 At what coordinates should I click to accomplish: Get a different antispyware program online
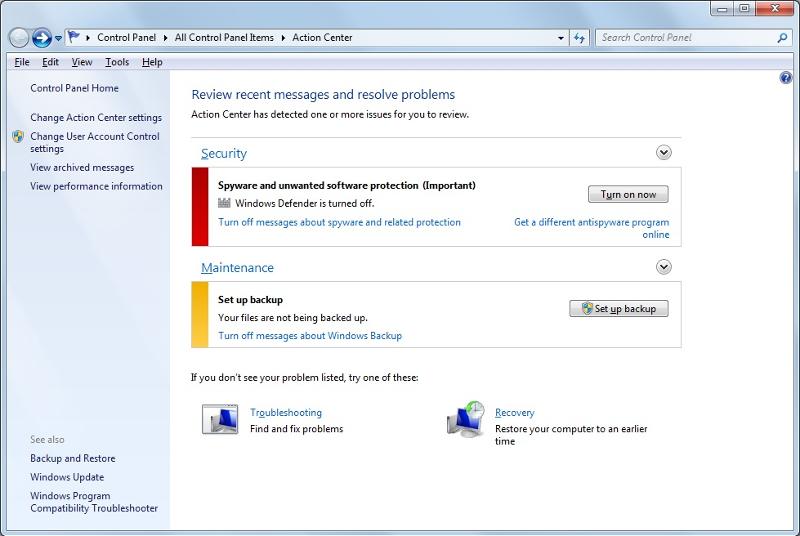(592, 228)
